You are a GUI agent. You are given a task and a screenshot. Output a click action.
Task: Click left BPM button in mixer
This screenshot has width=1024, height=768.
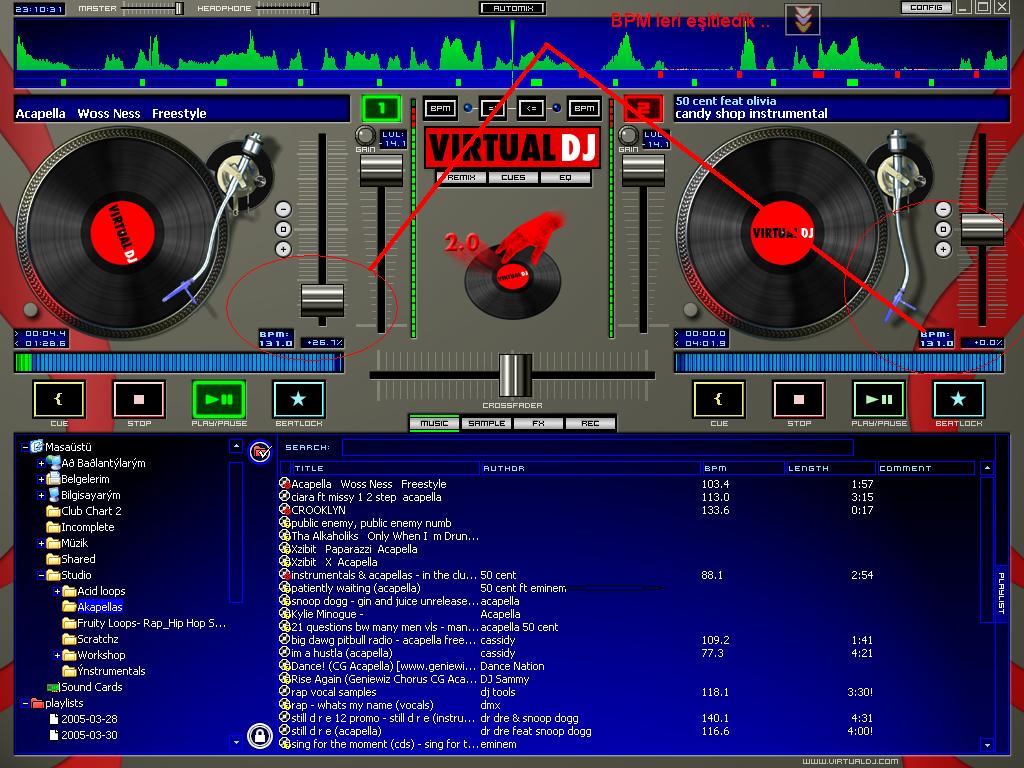click(440, 108)
